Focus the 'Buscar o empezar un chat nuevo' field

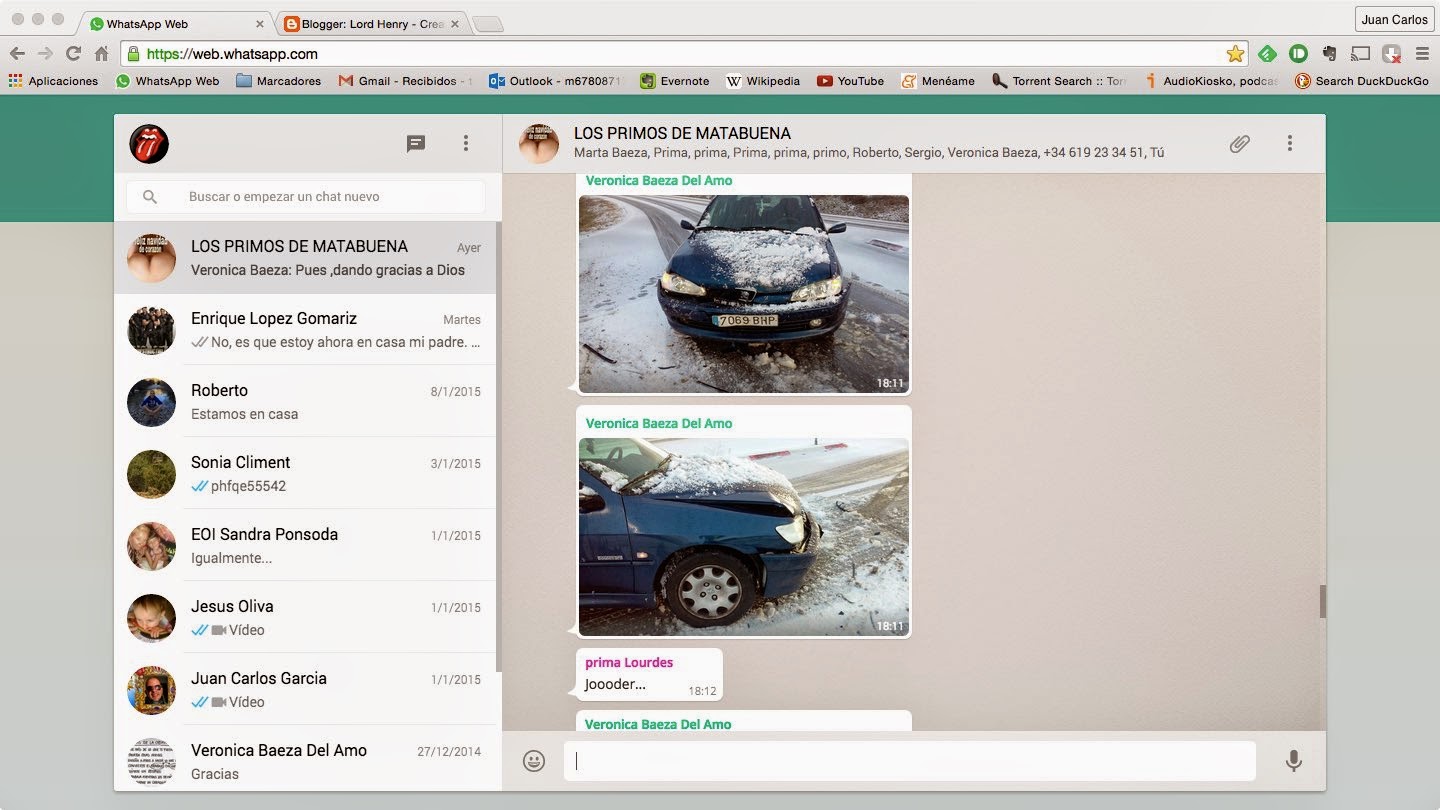coord(306,197)
